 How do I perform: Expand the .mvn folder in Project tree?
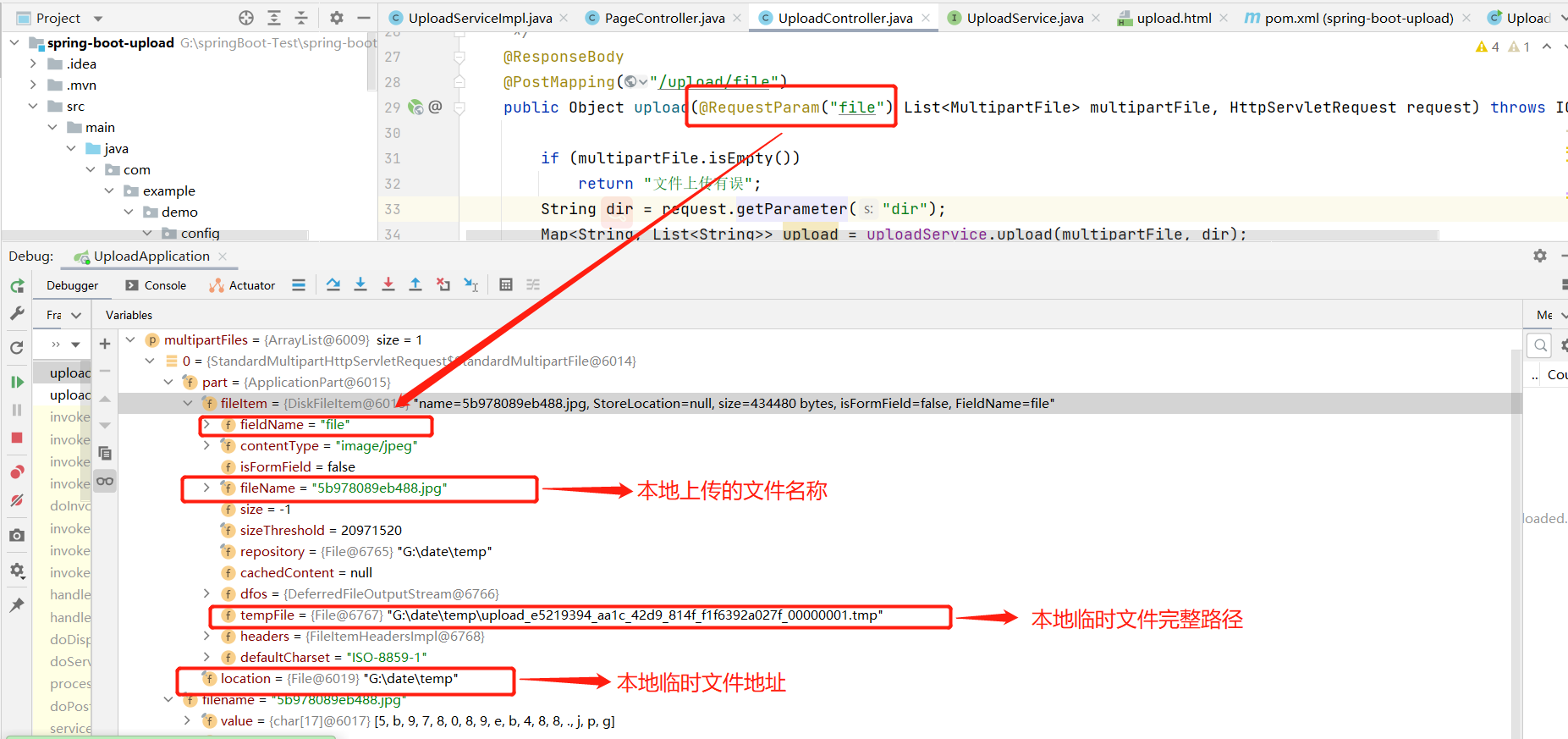(x=33, y=85)
